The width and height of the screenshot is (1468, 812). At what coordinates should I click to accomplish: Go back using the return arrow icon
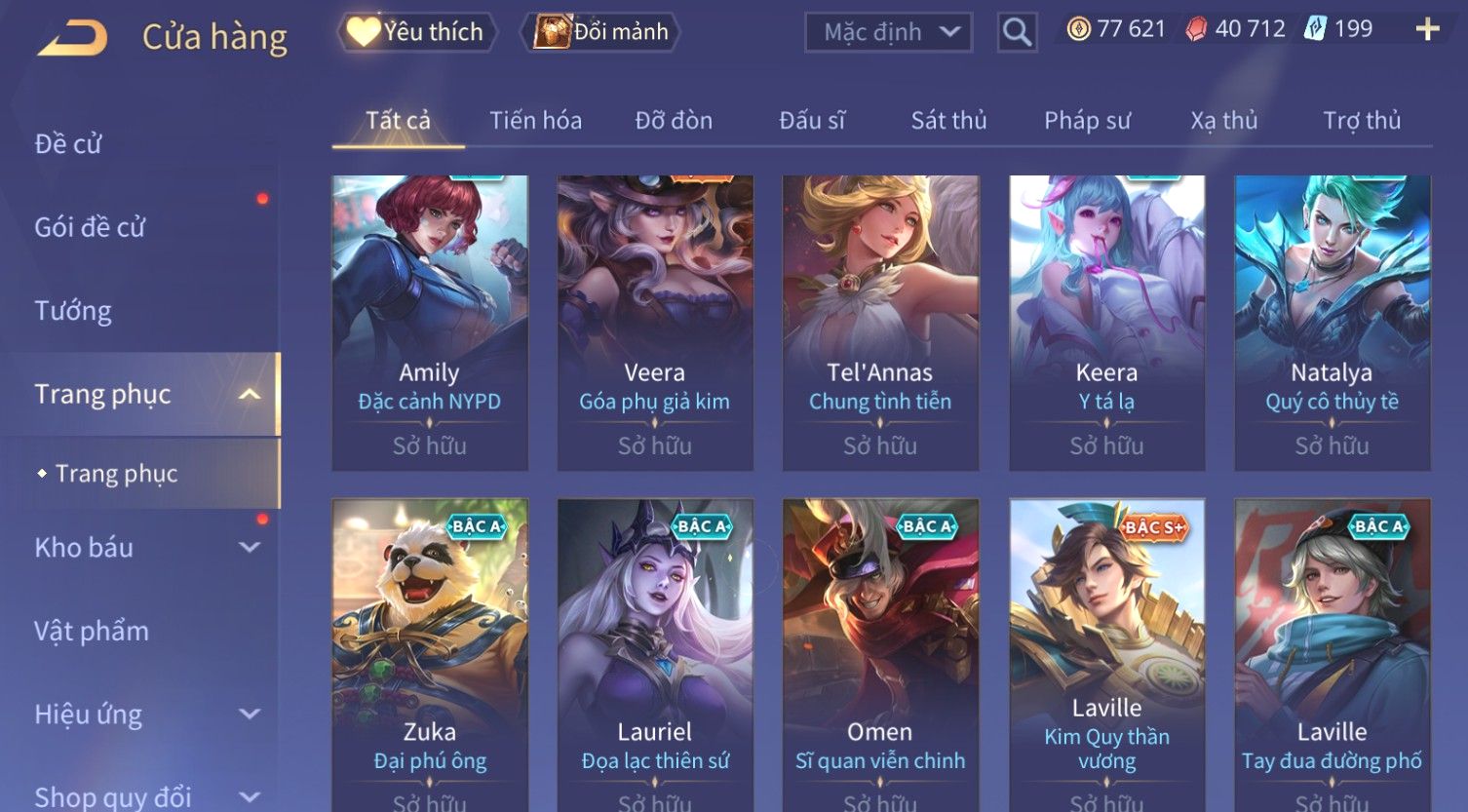pos(72,38)
